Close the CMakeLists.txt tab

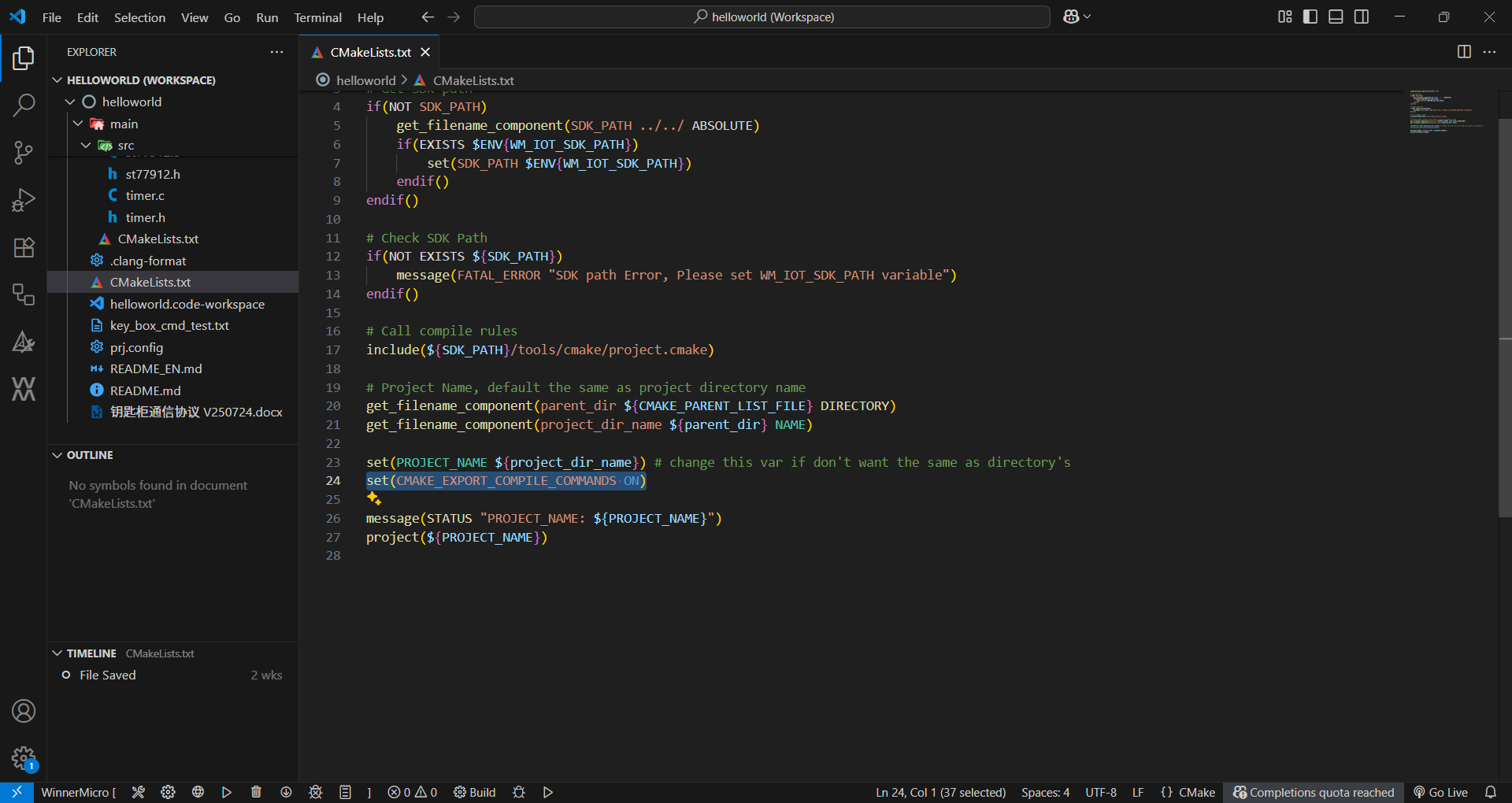tap(425, 52)
